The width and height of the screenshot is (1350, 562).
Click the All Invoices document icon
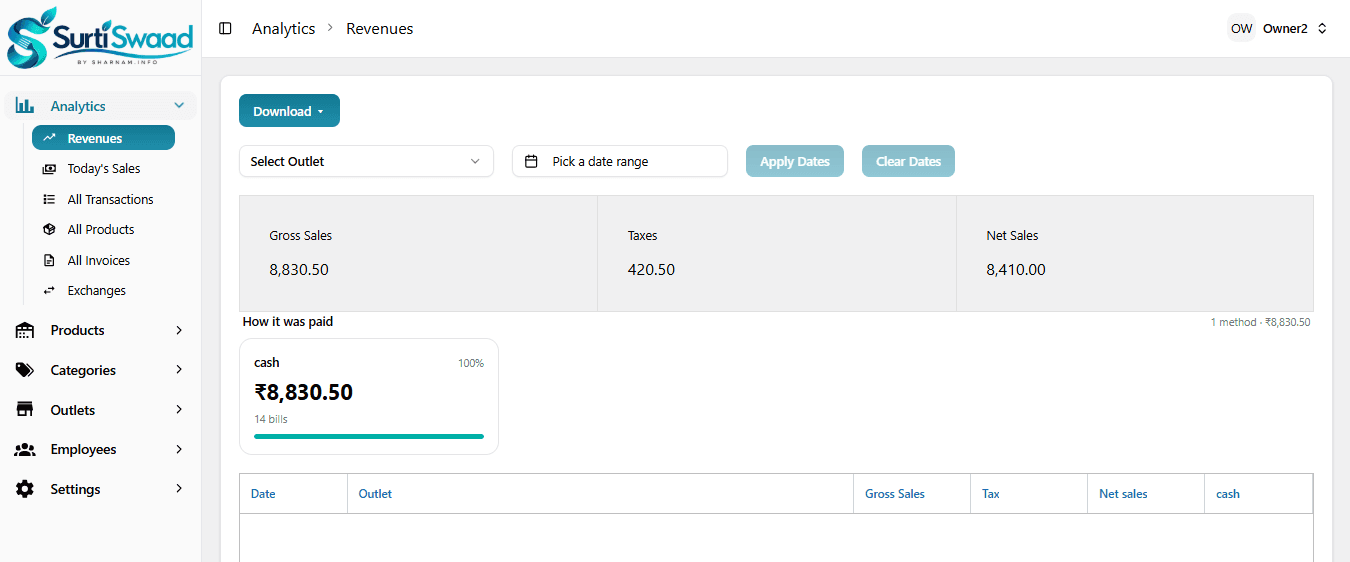[49, 260]
